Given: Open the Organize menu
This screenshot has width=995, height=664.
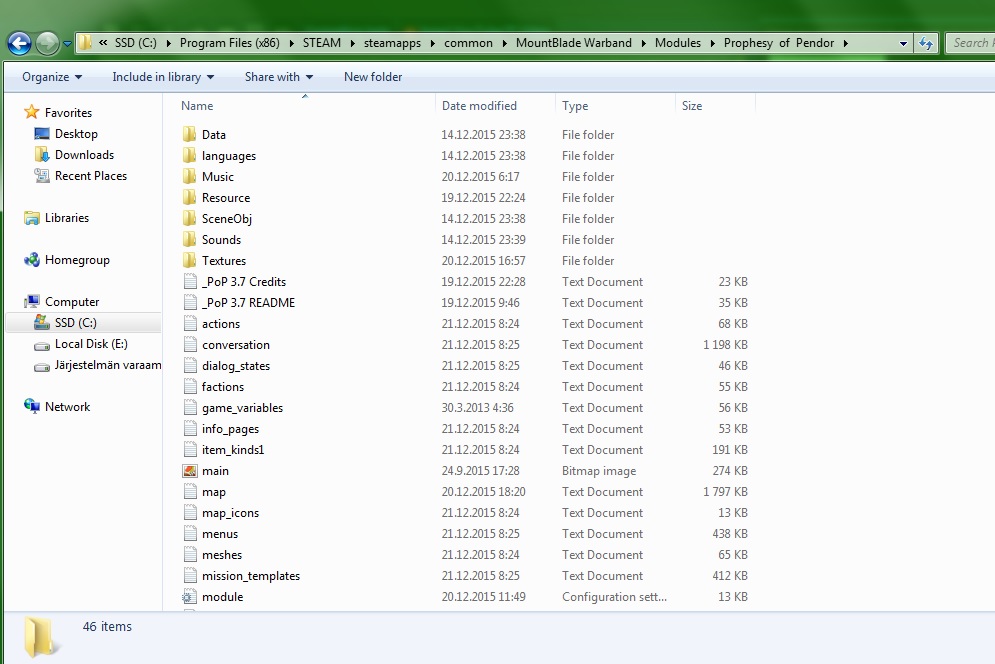Looking at the screenshot, I should tap(52, 77).
